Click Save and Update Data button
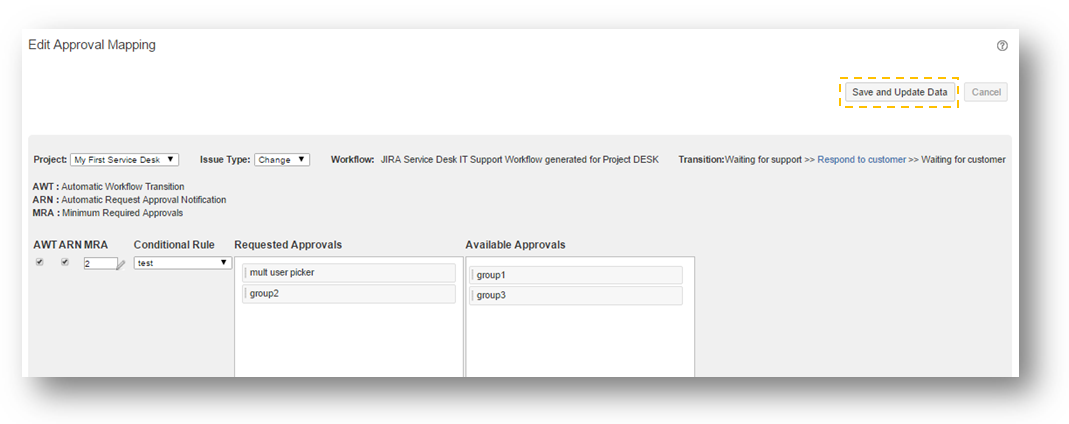This screenshot has width=1069, height=424. pyautogui.click(x=899, y=92)
